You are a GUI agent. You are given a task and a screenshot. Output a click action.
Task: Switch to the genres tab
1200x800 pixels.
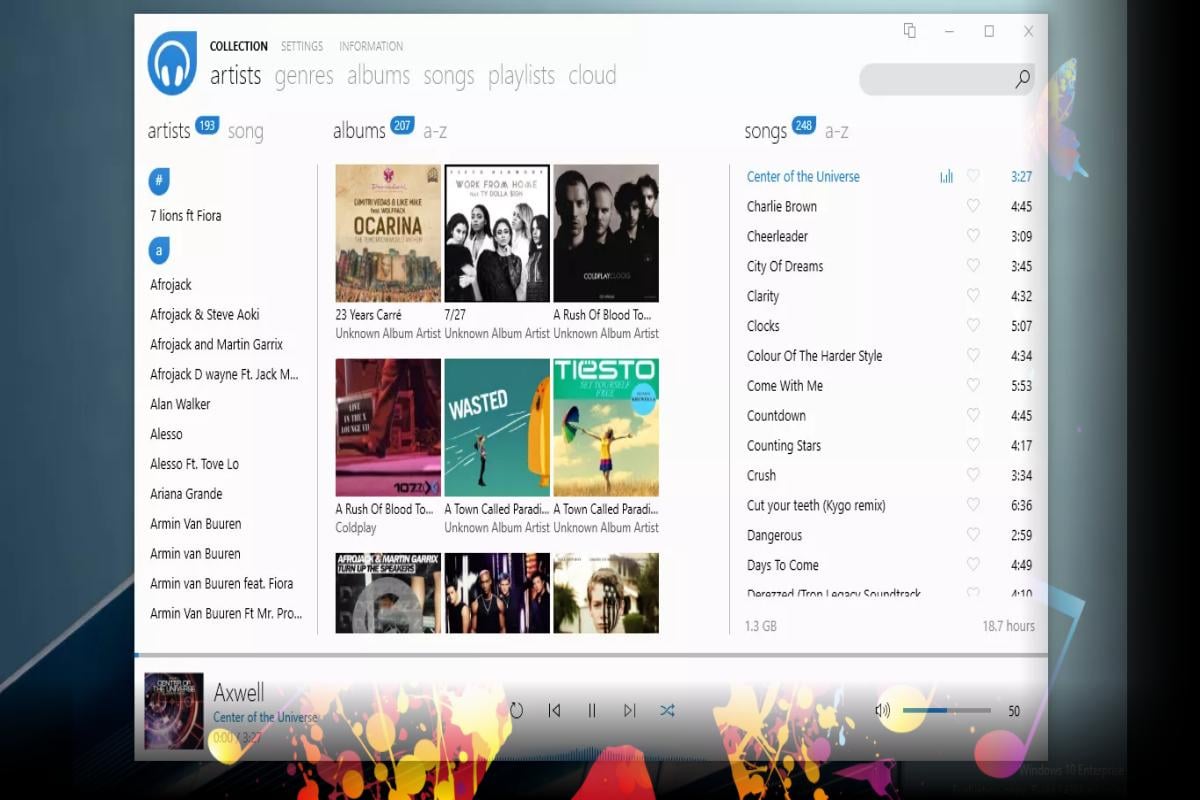tap(304, 76)
